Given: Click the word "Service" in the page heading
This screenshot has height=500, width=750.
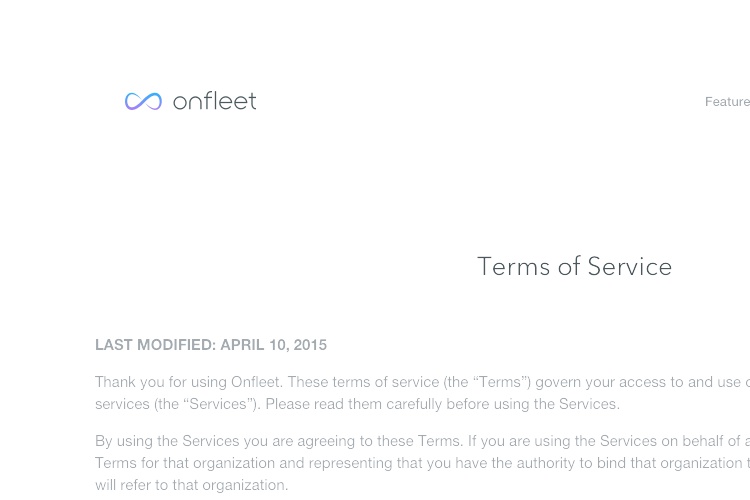Looking at the screenshot, I should pyautogui.click(x=630, y=267).
